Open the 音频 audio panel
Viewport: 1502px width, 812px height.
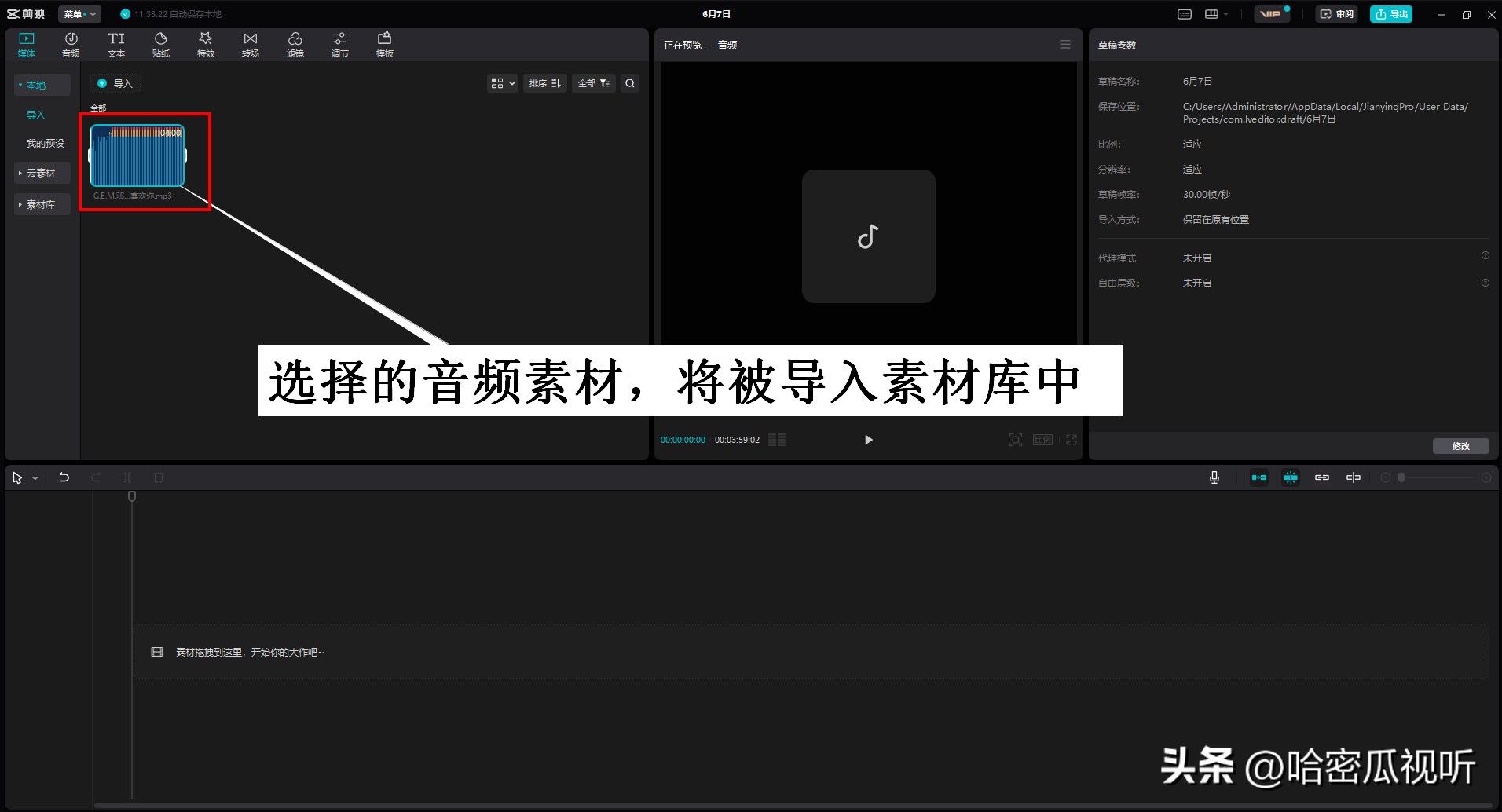tap(70, 44)
